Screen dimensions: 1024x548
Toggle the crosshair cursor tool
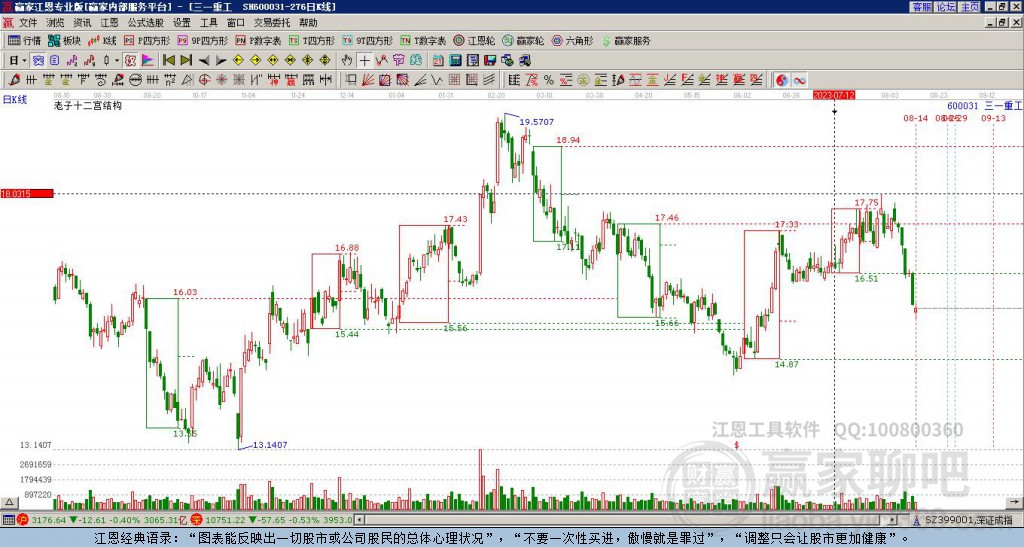pyautogui.click(x=364, y=61)
